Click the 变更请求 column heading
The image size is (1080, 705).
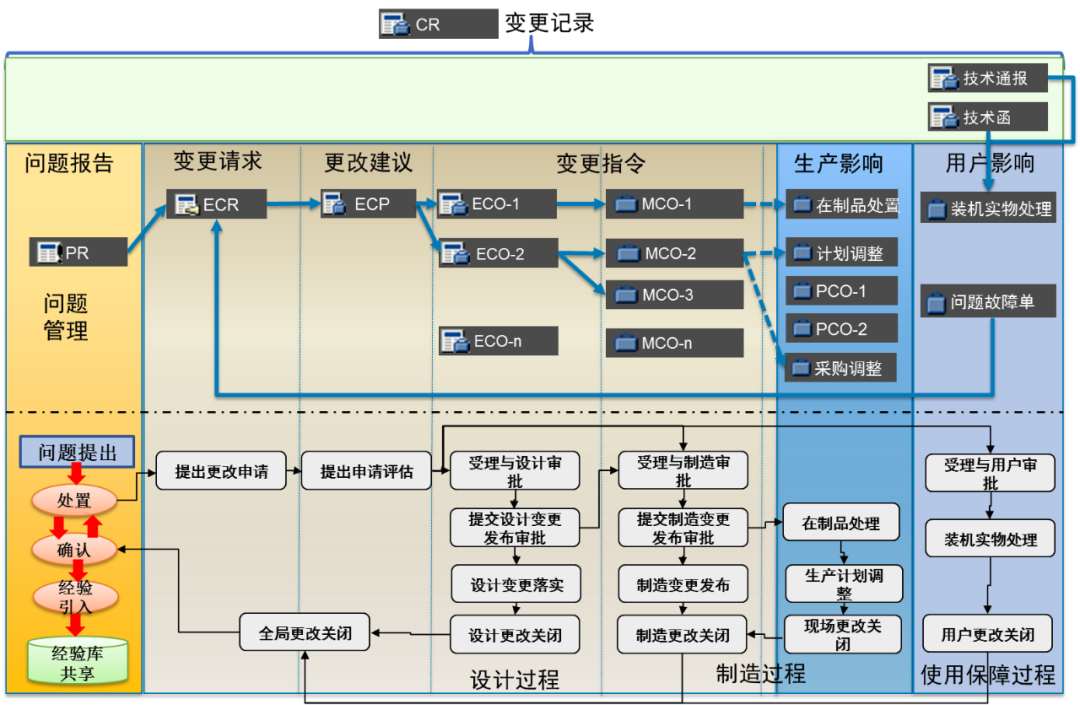[218, 161]
